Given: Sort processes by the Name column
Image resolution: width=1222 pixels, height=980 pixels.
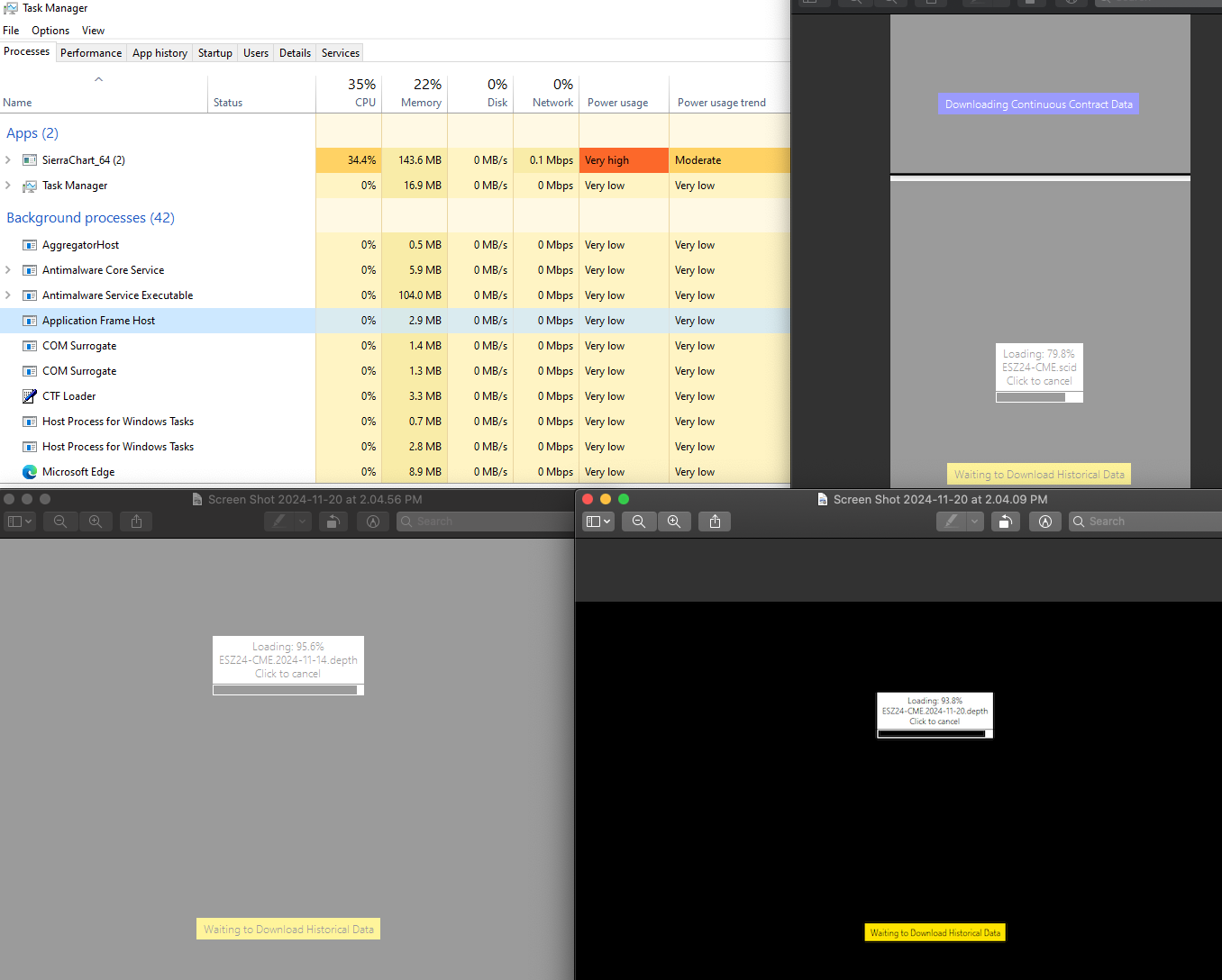Looking at the screenshot, I should (x=104, y=94).
